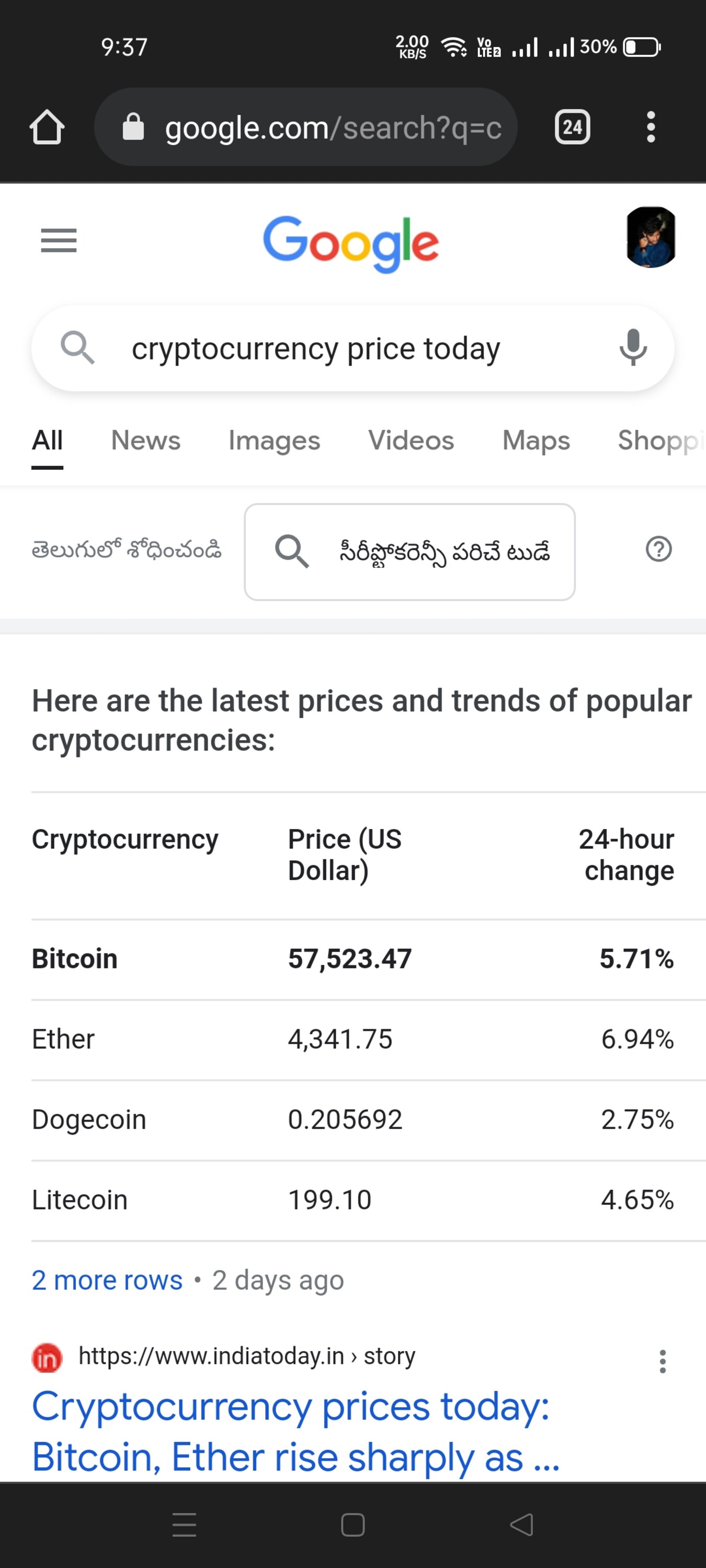This screenshot has height=1568, width=706.
Task: Tap the Google account profile picture
Action: (x=651, y=237)
